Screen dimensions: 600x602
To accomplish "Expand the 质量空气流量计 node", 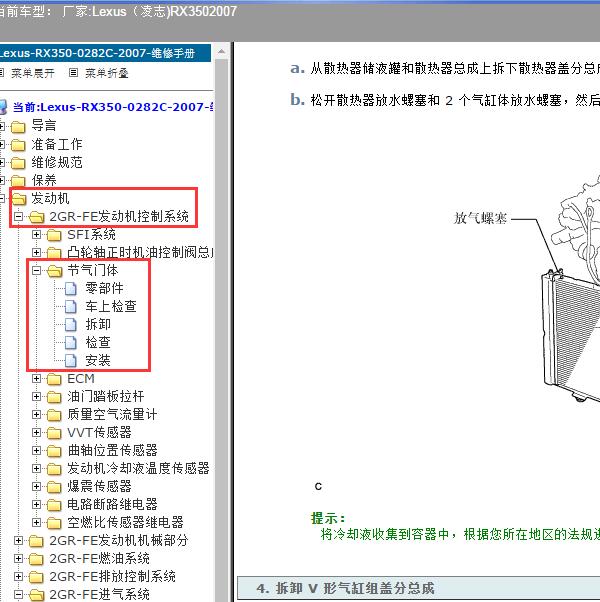I will click(x=36, y=414).
